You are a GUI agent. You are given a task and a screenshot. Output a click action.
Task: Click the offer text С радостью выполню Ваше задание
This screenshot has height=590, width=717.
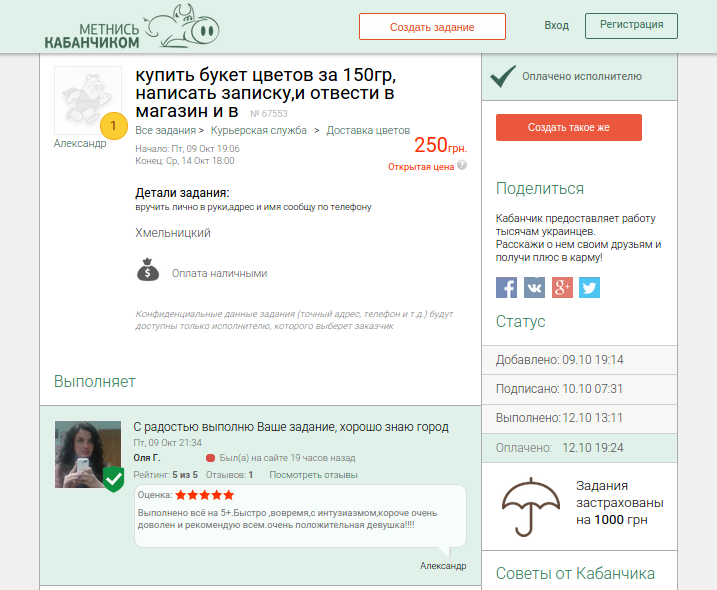click(291, 427)
